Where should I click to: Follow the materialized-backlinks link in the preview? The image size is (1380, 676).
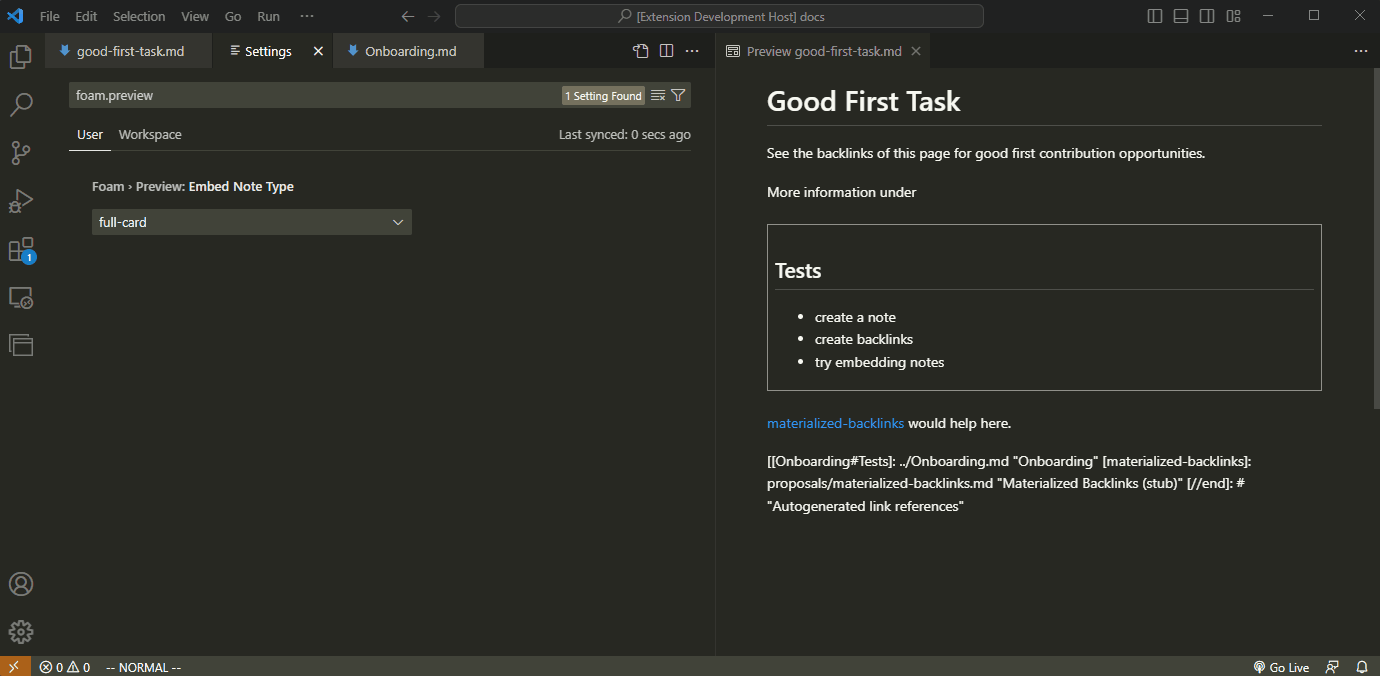(835, 422)
